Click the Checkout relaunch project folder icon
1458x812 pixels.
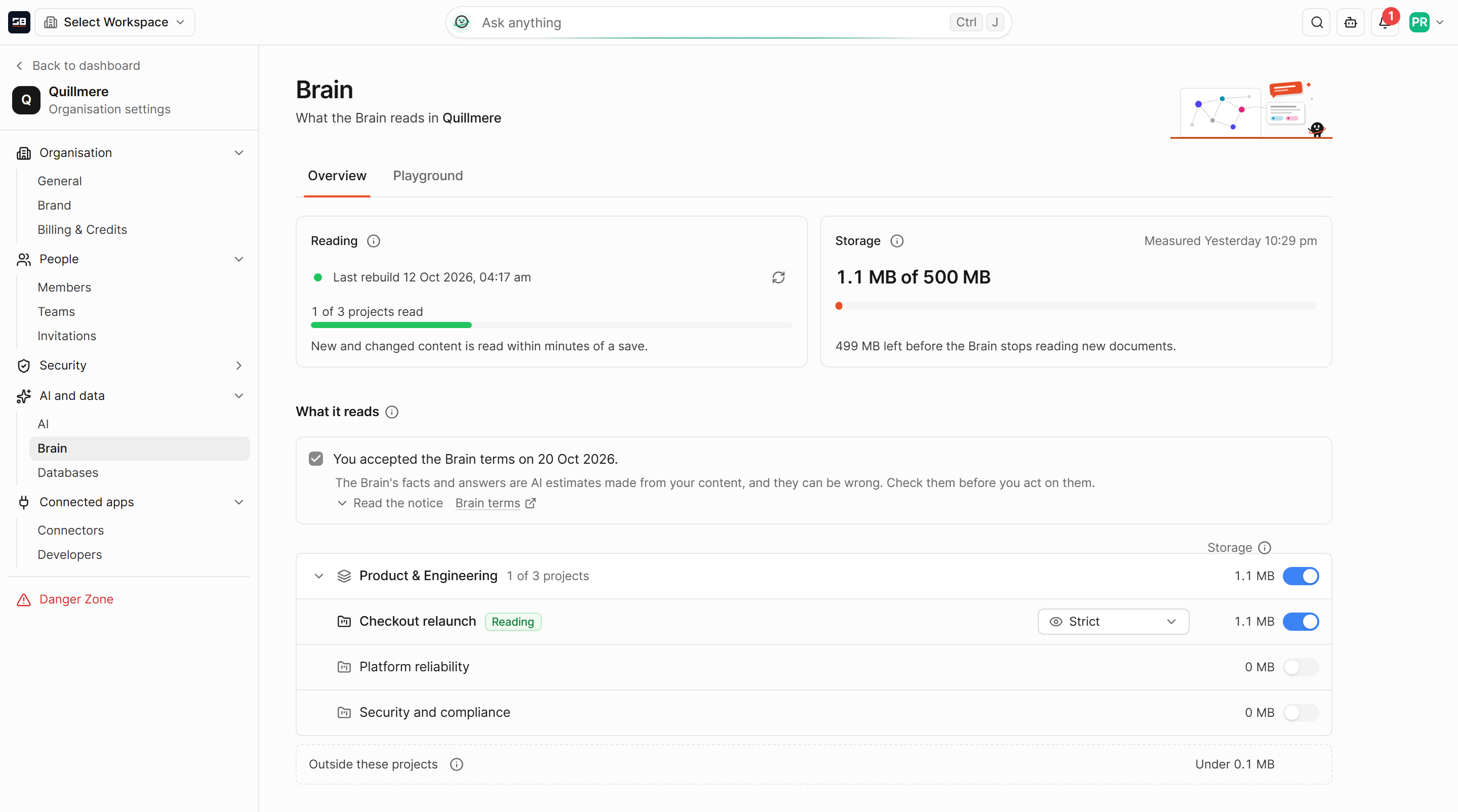[344, 621]
